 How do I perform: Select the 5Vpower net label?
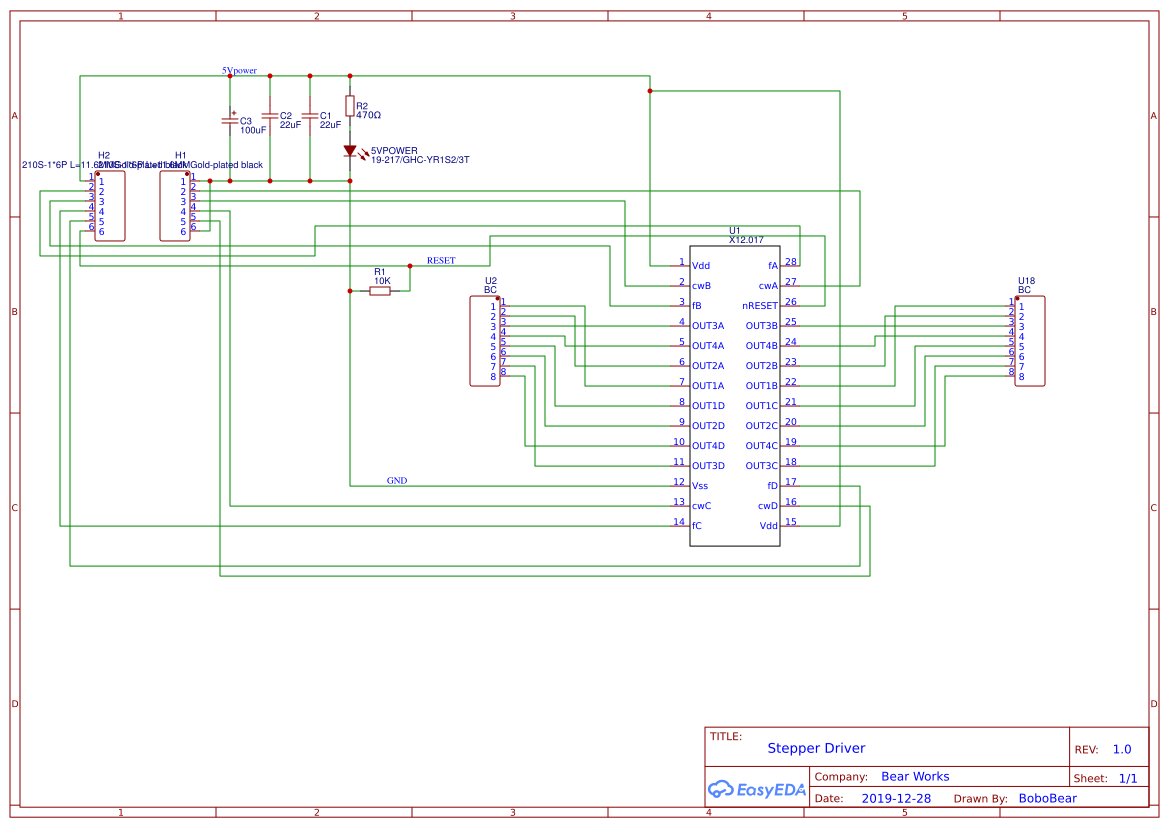click(240, 71)
